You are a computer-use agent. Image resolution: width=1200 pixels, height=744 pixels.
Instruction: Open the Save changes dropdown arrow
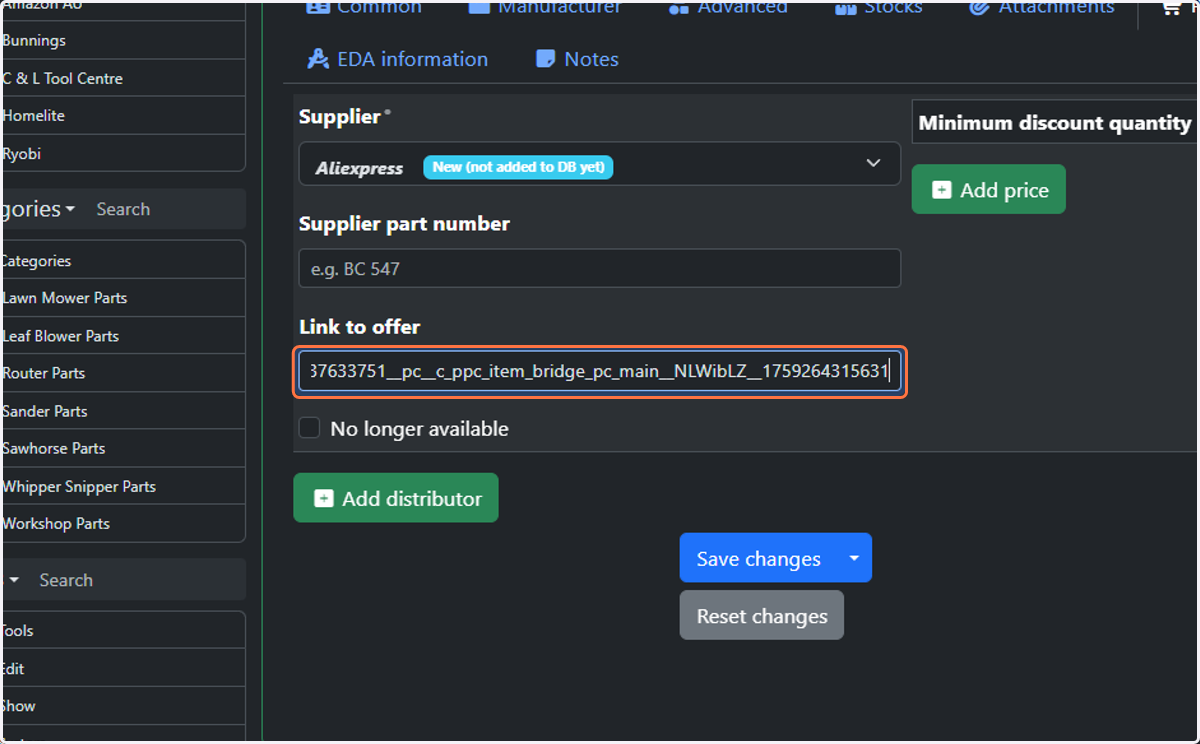[x=854, y=558]
